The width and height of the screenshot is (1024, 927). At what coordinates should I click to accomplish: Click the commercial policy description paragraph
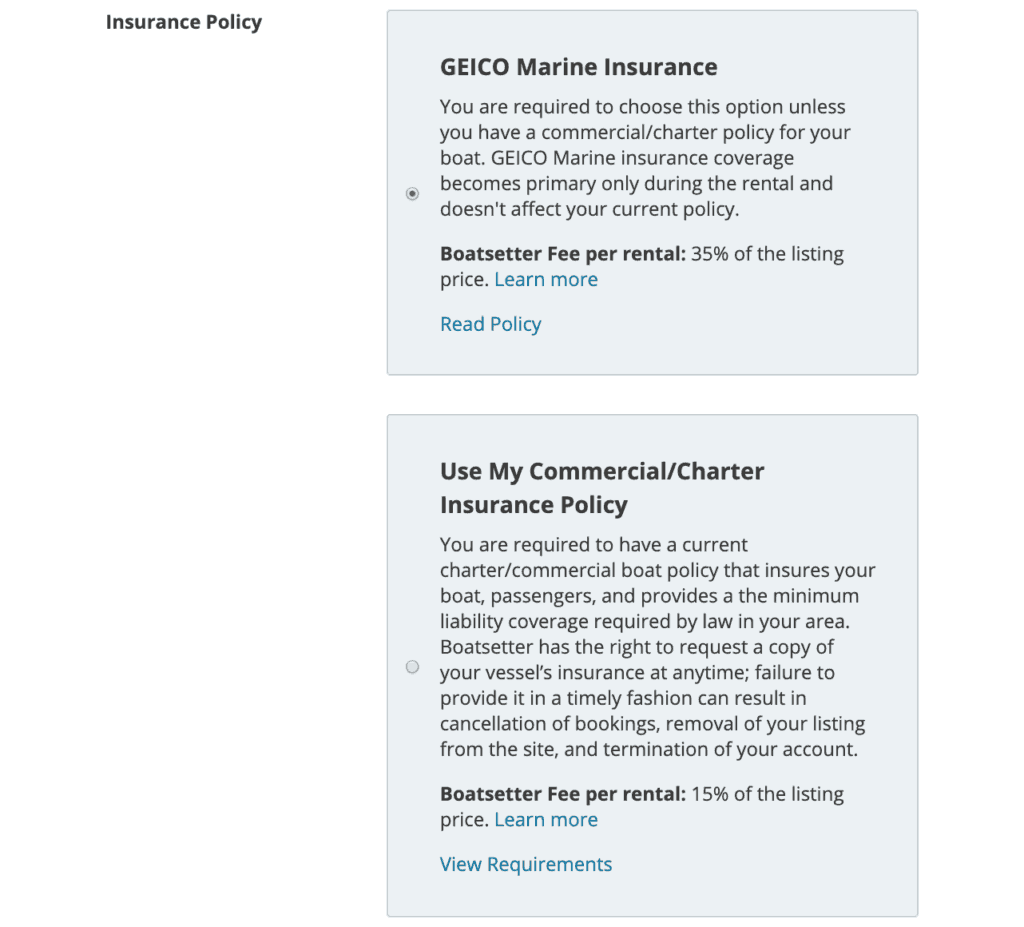click(656, 647)
